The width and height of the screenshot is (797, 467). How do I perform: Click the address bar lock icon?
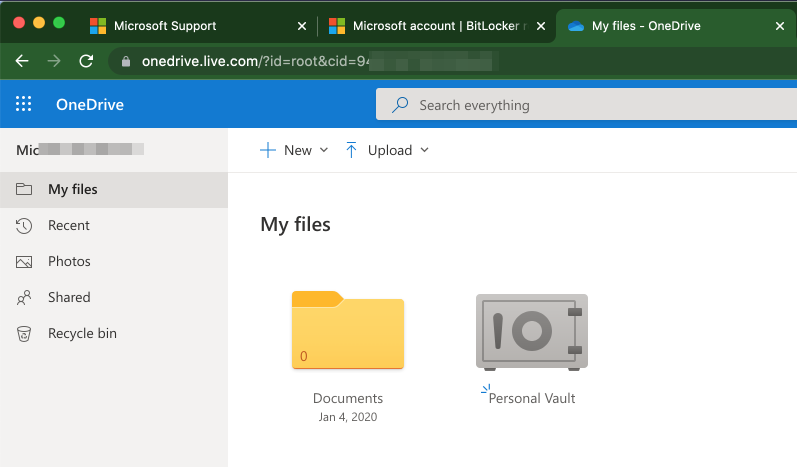(x=126, y=62)
